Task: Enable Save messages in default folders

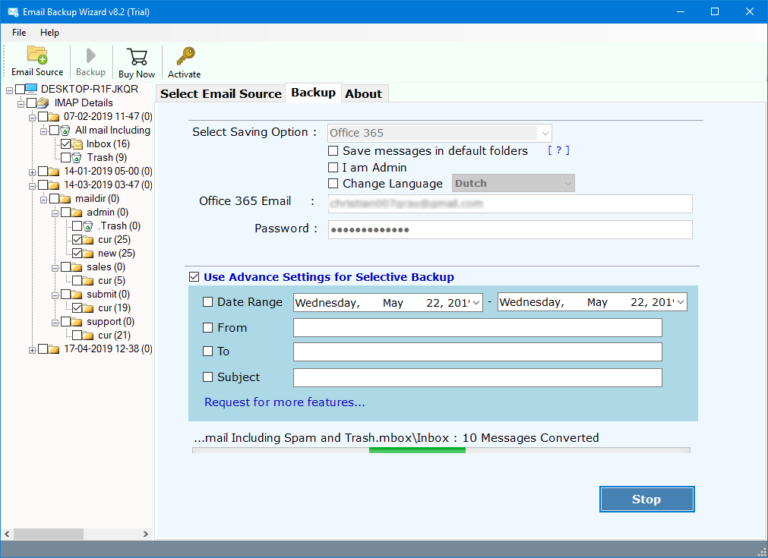Action: click(333, 151)
